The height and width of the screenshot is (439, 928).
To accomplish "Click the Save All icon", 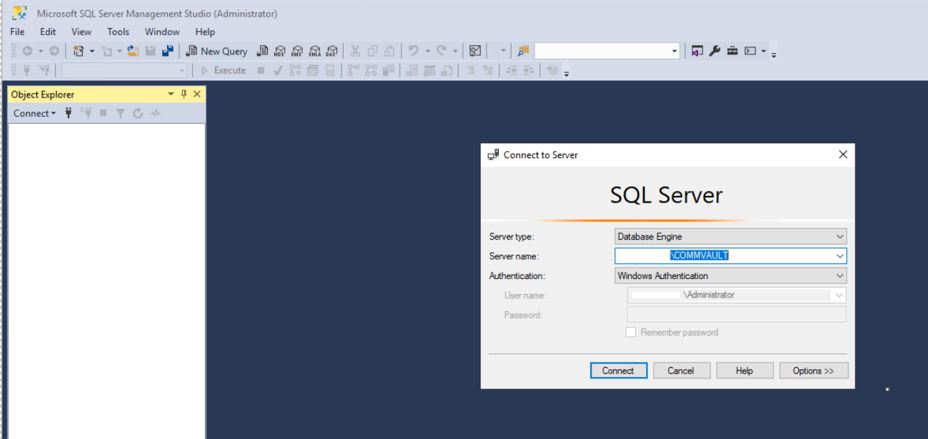I will click(x=167, y=51).
